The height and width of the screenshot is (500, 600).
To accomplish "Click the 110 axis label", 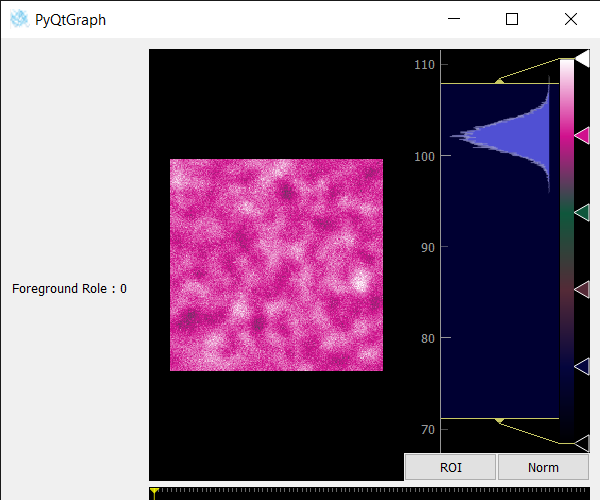I will point(425,65).
